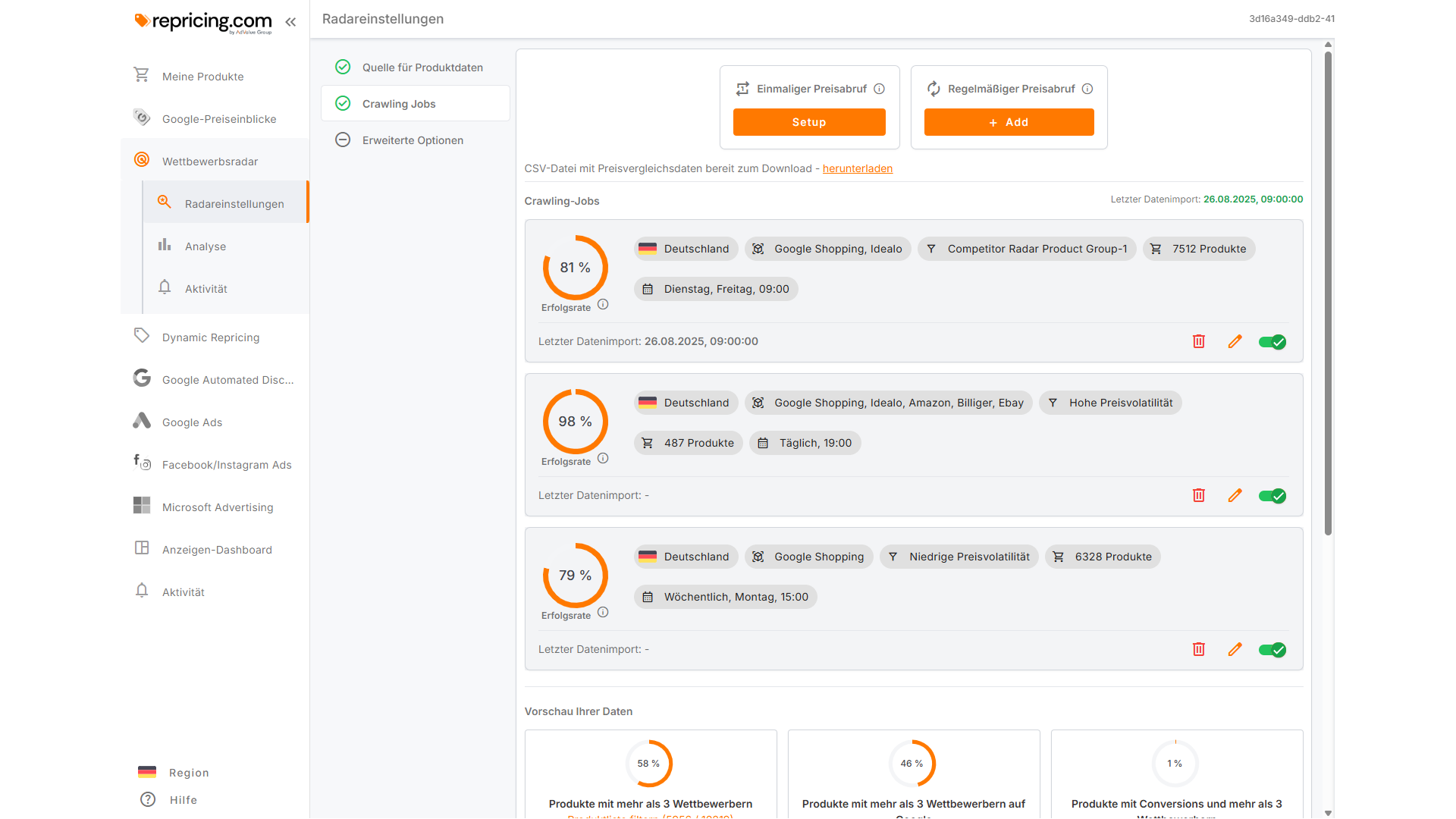This screenshot has width=1456, height=819.
Task: Click Erfolgsrate info icon on 81 % job
Action: (x=603, y=304)
